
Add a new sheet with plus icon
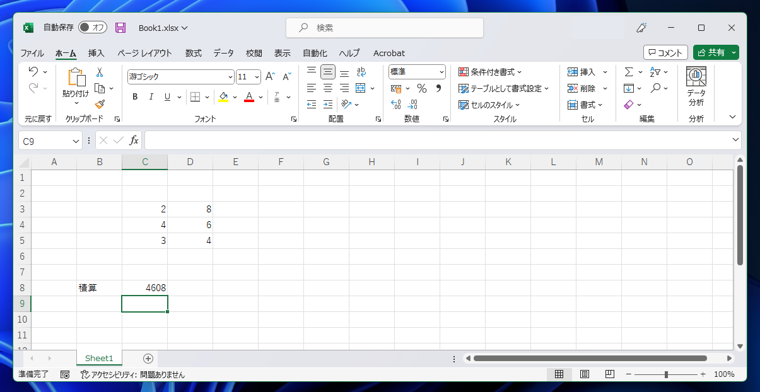click(x=148, y=359)
